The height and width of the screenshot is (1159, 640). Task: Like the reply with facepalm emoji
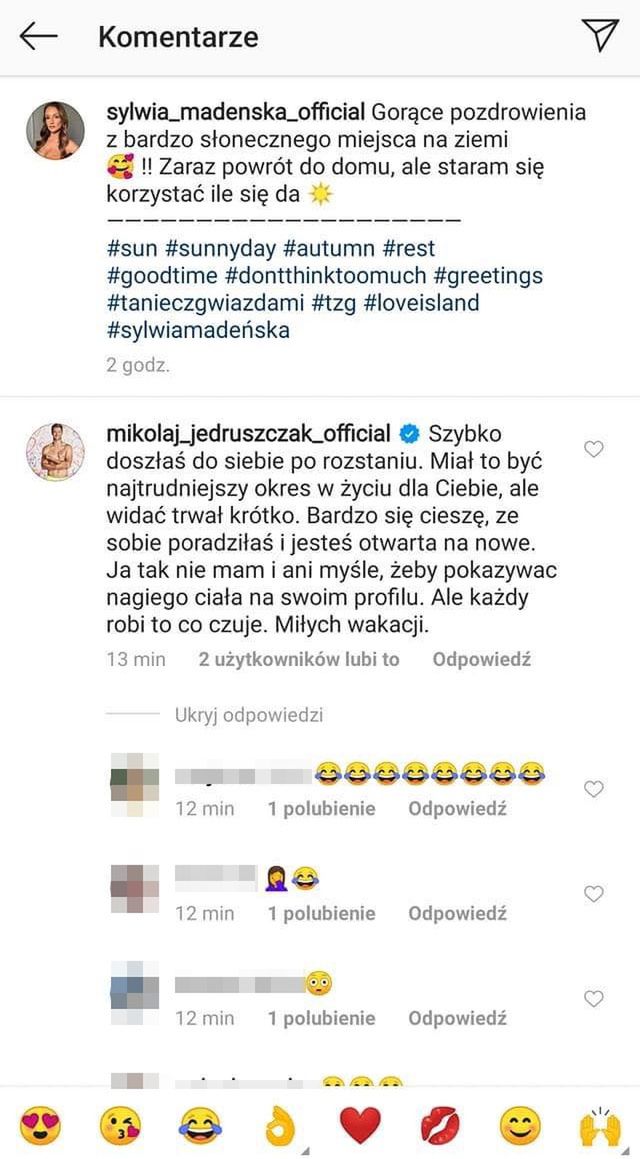click(x=594, y=894)
